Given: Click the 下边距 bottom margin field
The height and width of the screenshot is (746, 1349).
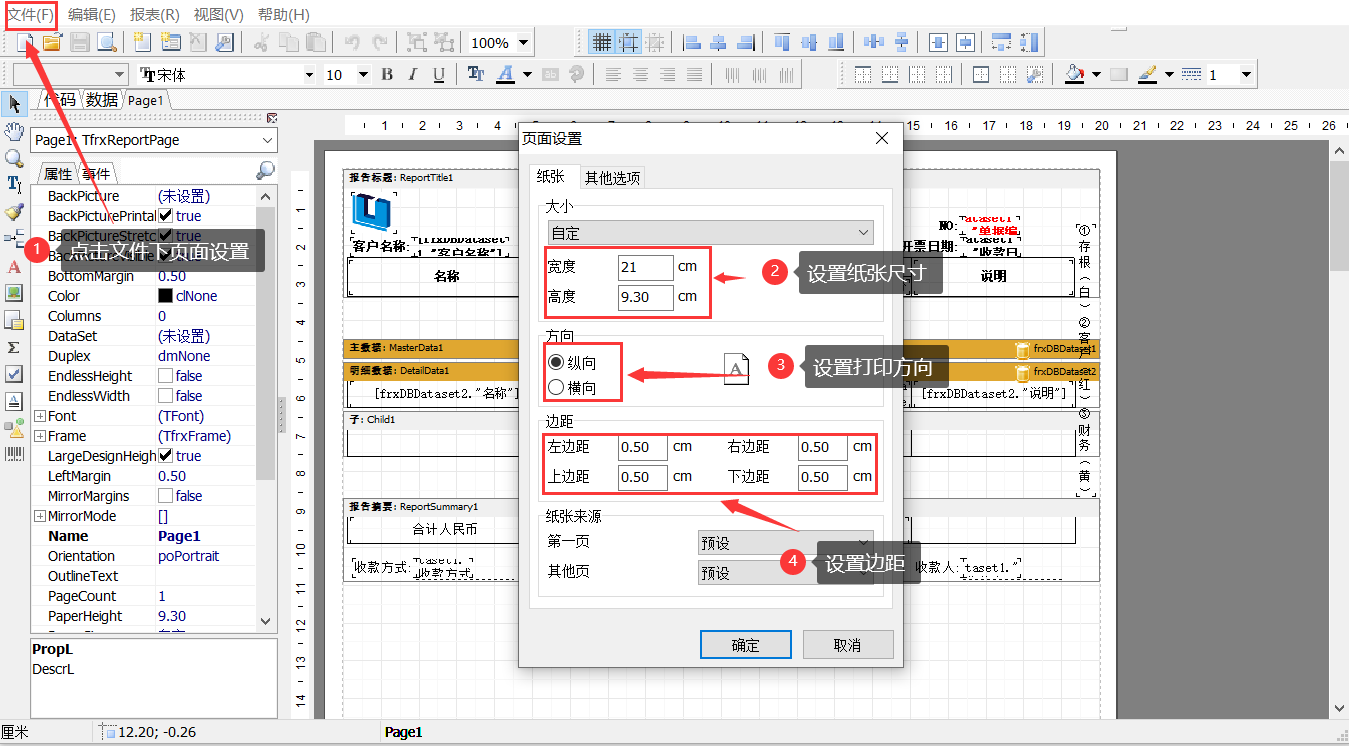Looking at the screenshot, I should (823, 477).
